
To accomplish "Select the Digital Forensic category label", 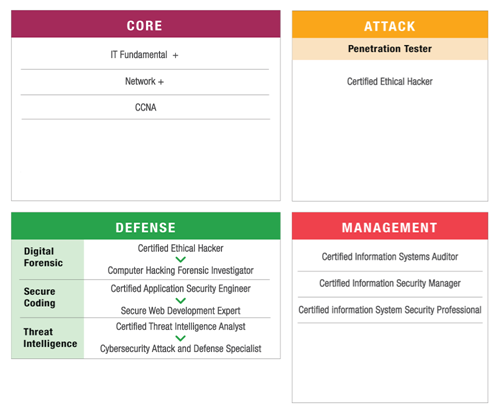I will click(x=43, y=257).
